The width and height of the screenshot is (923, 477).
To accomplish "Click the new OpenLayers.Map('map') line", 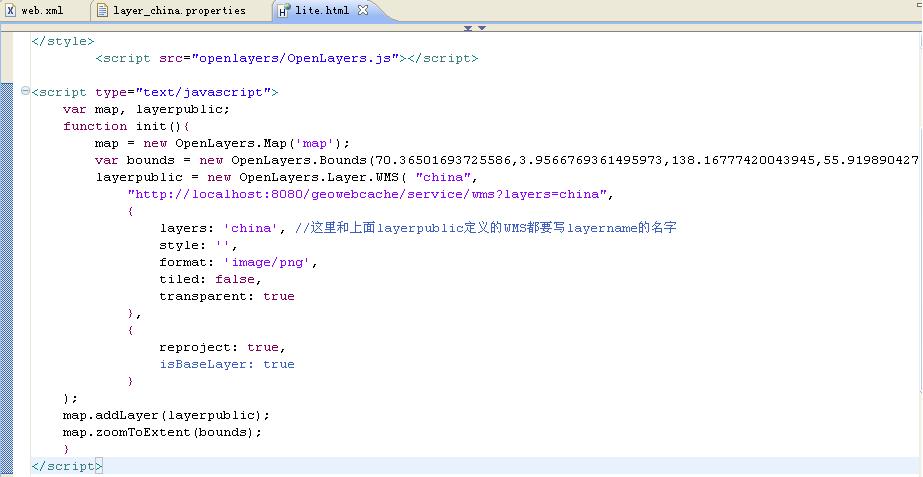I will tap(222, 143).
